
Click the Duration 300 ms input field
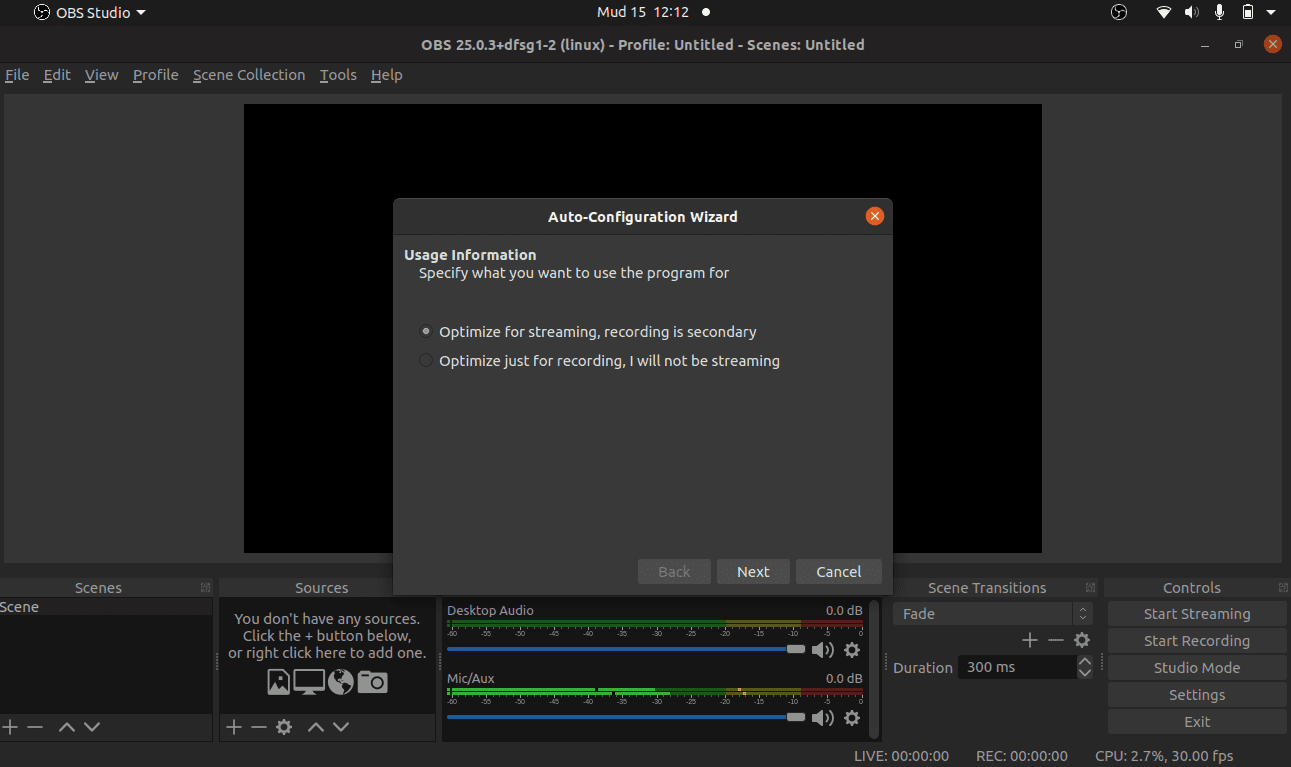point(1017,667)
